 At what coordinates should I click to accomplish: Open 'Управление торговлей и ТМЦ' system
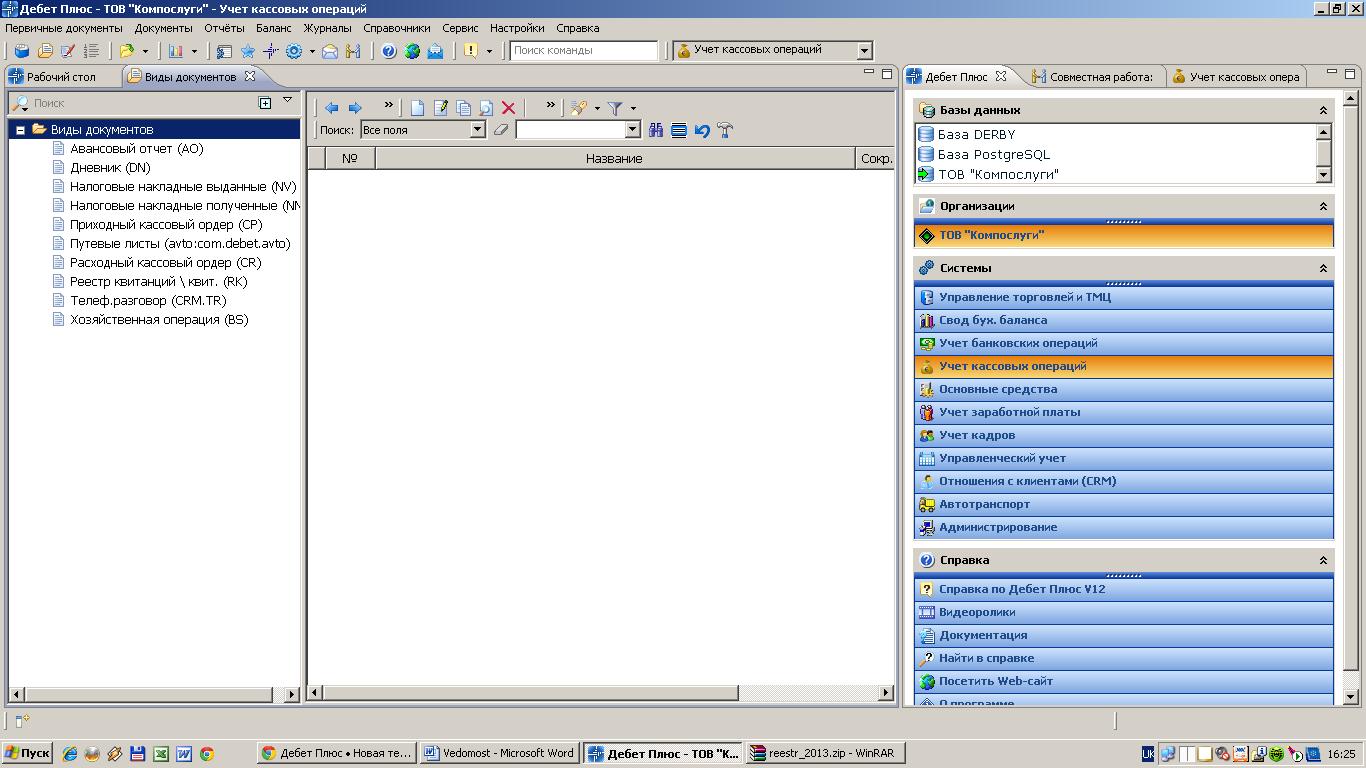1123,297
